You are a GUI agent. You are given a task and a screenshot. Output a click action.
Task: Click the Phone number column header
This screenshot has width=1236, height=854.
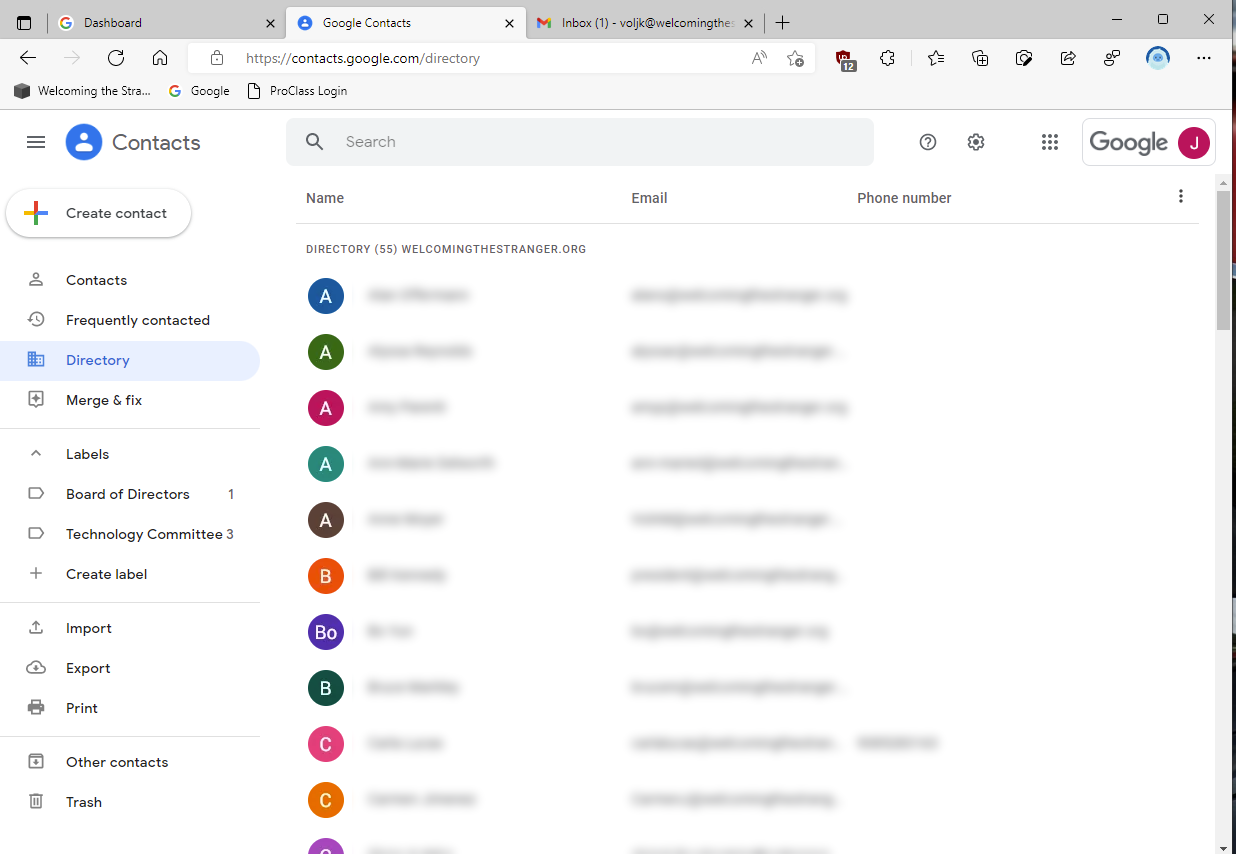[x=904, y=198]
